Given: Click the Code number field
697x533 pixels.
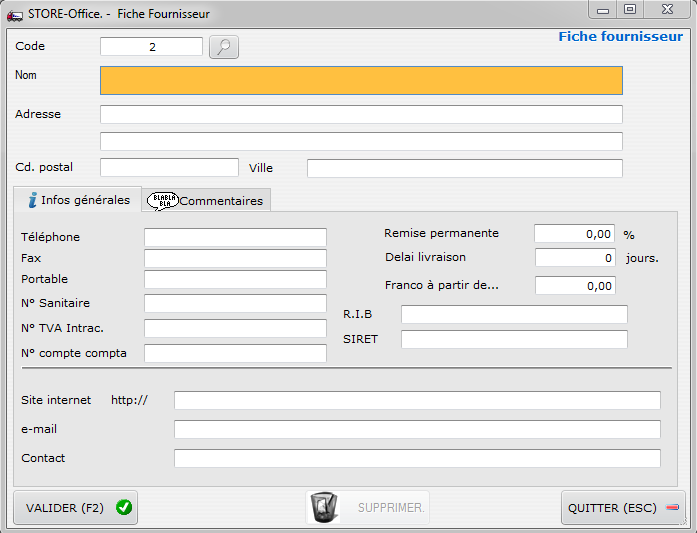Looking at the screenshot, I should pyautogui.click(x=151, y=47).
